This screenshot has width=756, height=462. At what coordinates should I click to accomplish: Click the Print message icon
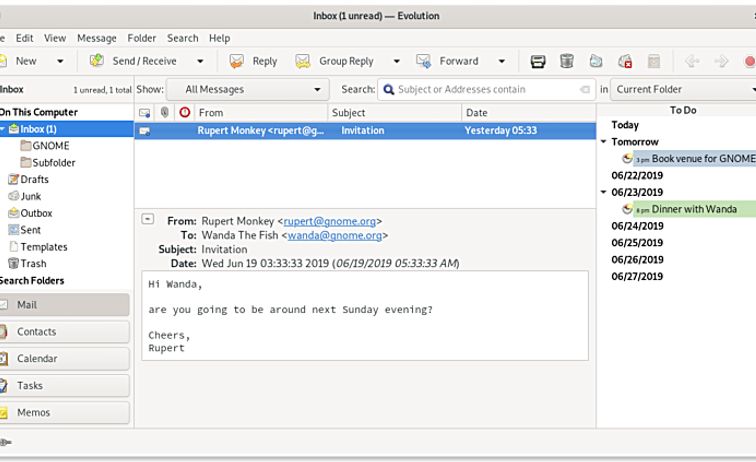click(x=538, y=61)
